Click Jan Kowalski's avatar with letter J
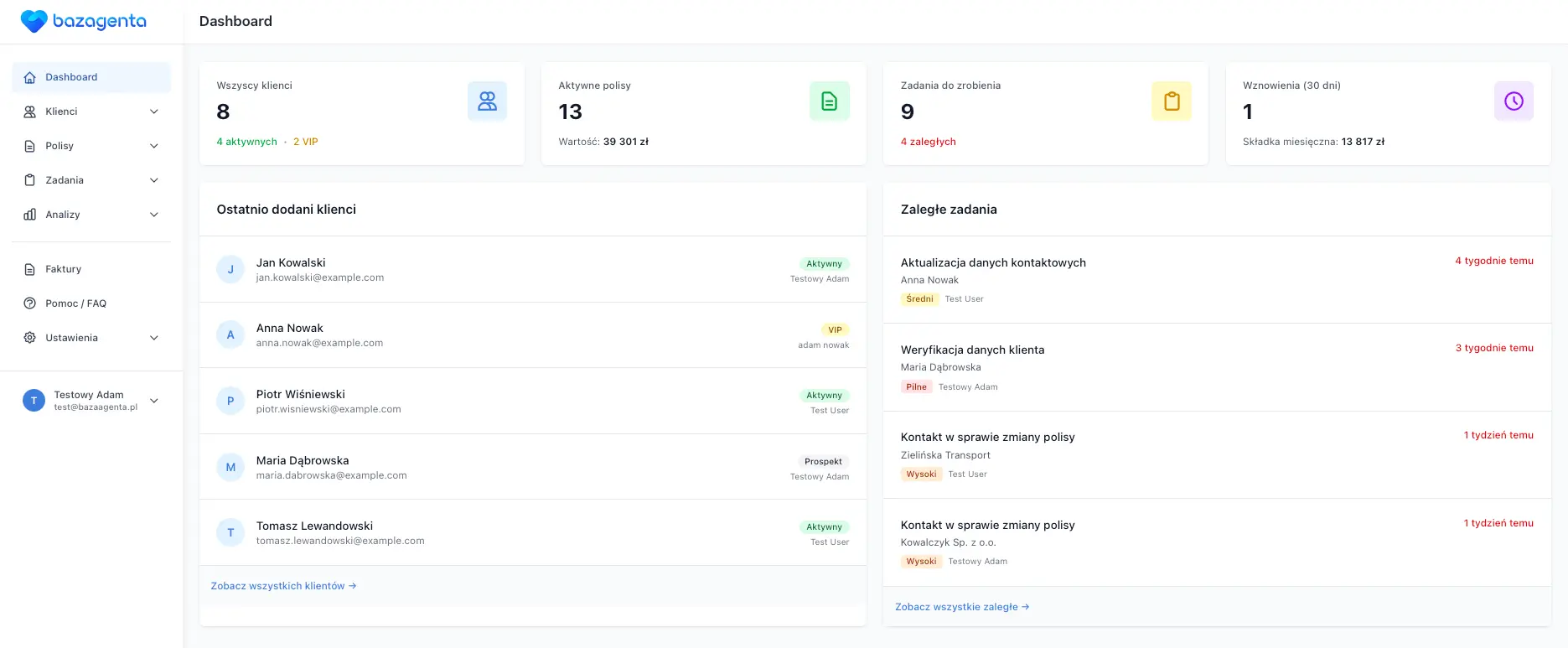 230,269
